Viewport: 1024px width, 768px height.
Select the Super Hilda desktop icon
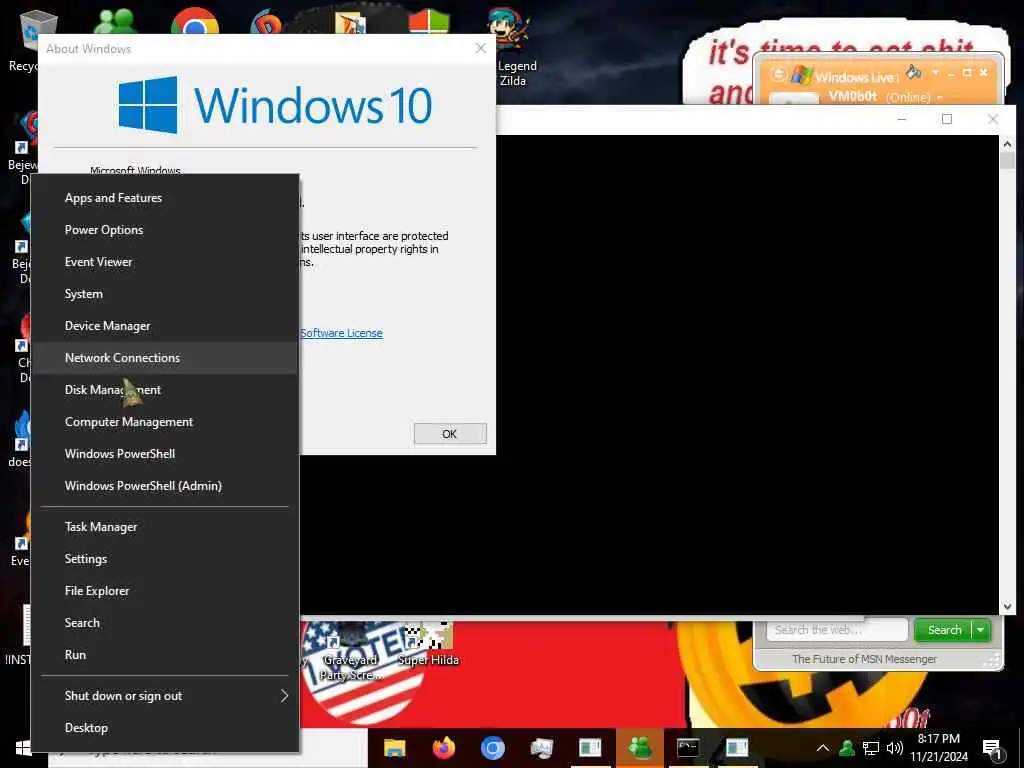(428, 645)
